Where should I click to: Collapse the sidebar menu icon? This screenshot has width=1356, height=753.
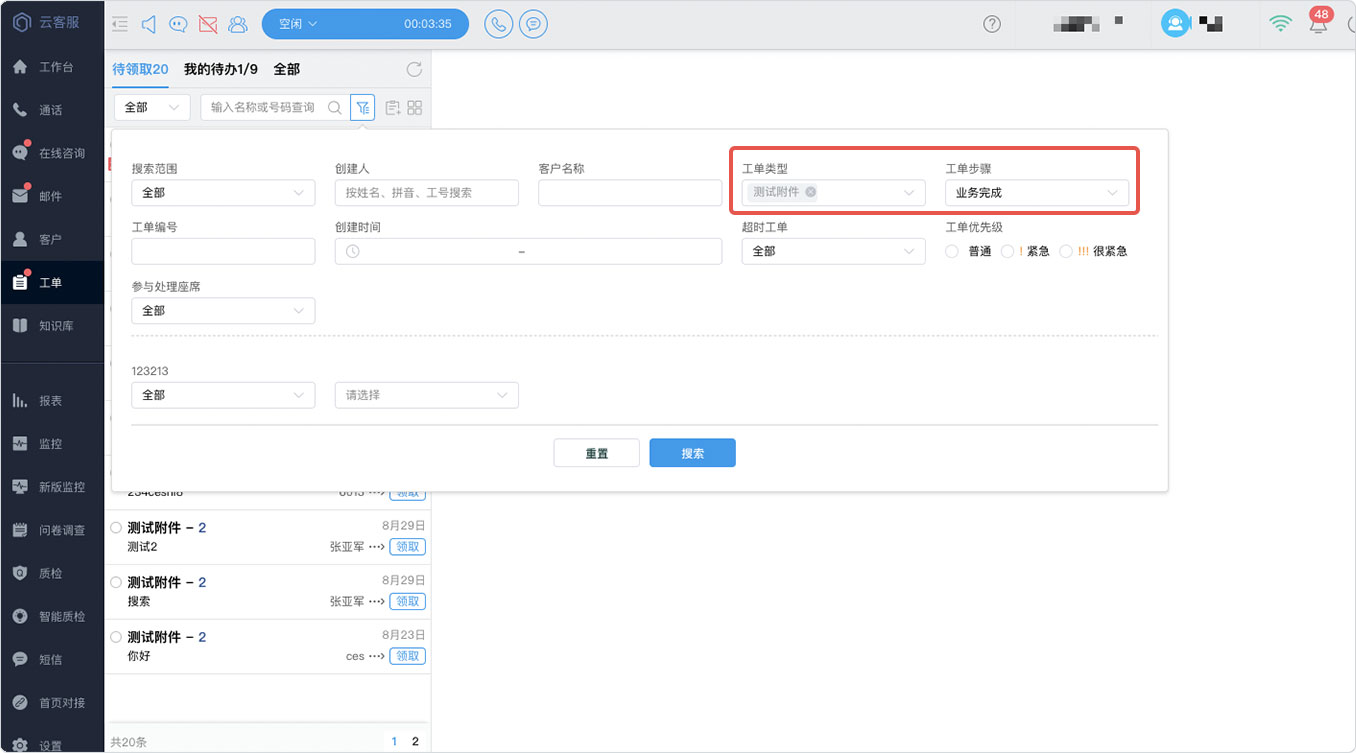tap(120, 24)
